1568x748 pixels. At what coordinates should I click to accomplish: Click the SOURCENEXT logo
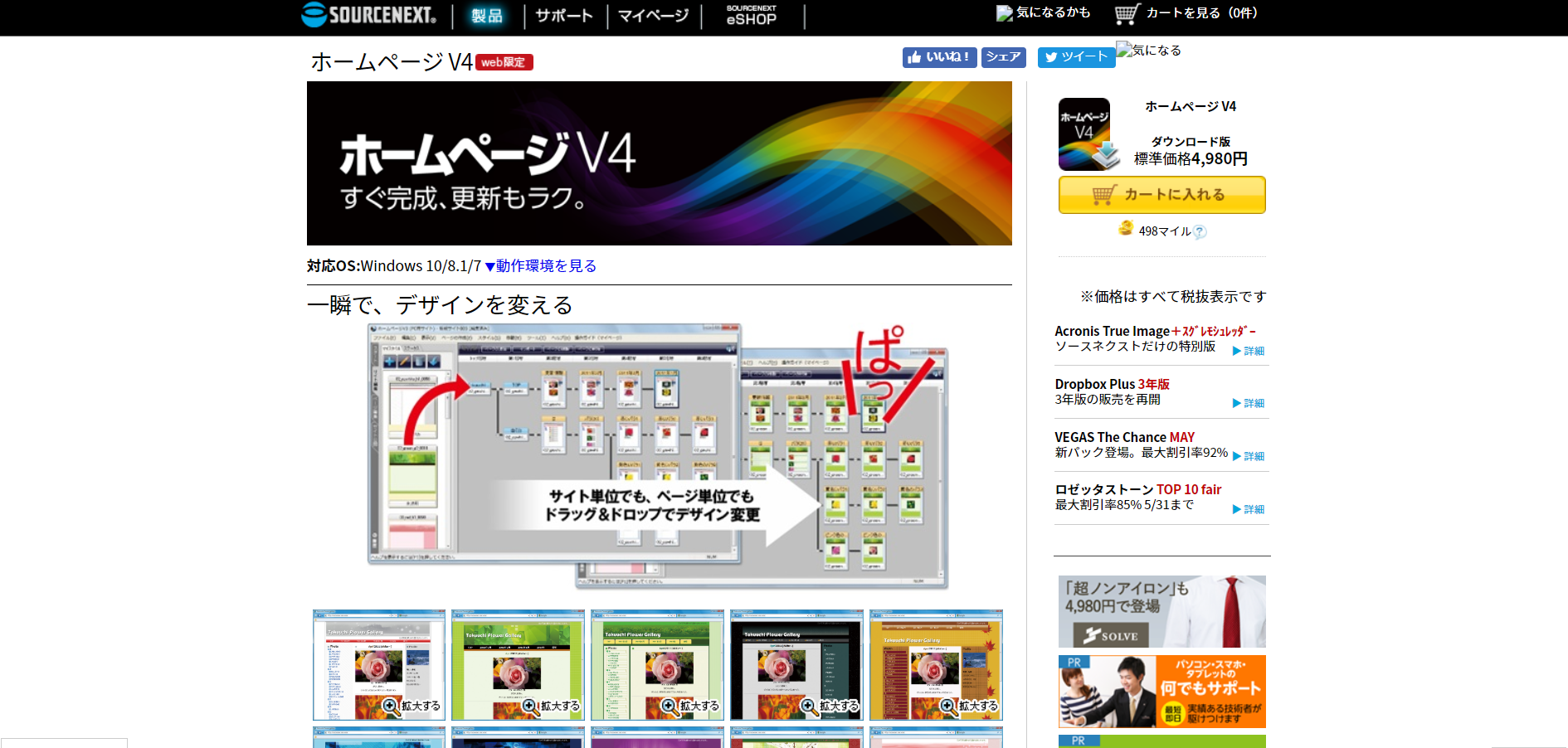[369, 15]
